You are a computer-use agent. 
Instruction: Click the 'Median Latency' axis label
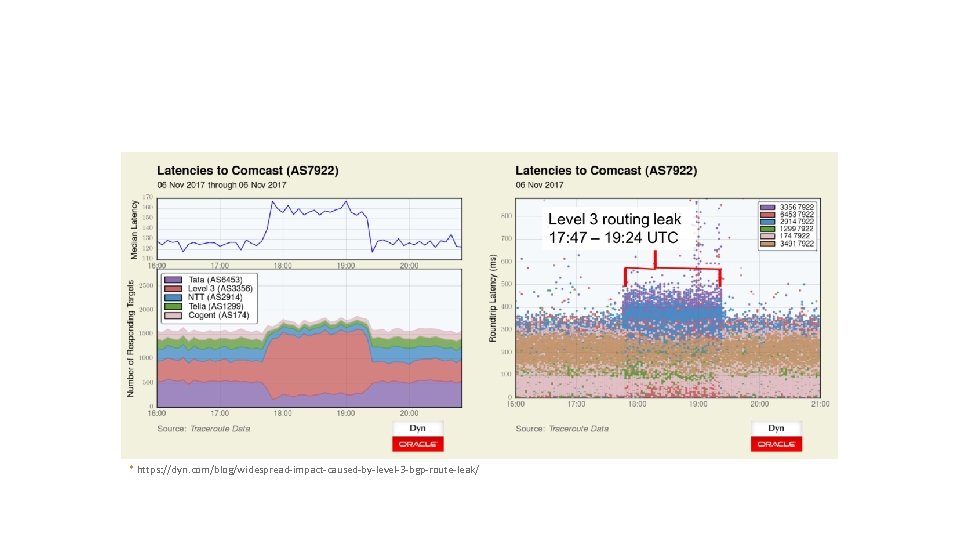pyautogui.click(x=134, y=230)
